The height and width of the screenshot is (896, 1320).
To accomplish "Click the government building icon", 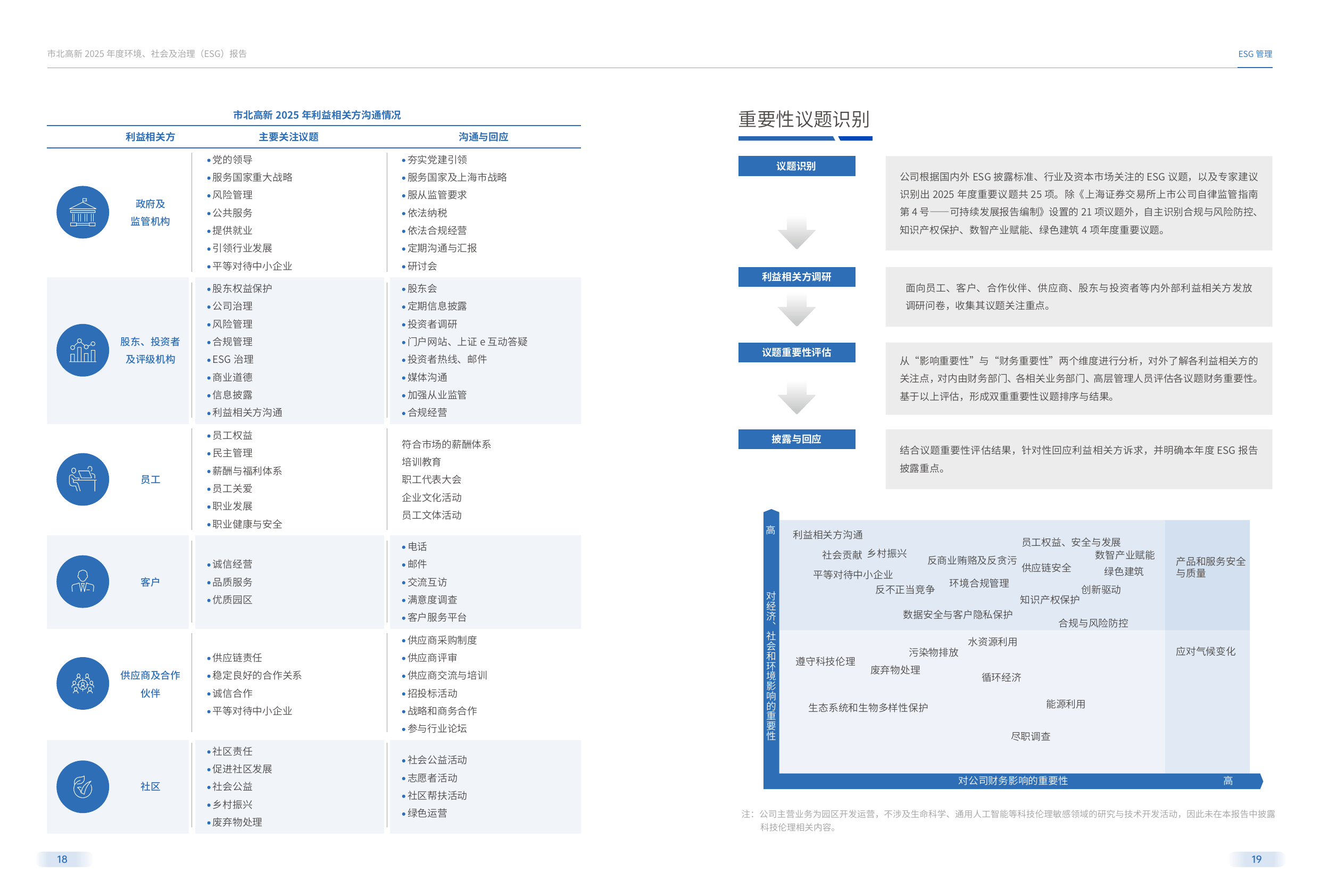I will [x=83, y=212].
